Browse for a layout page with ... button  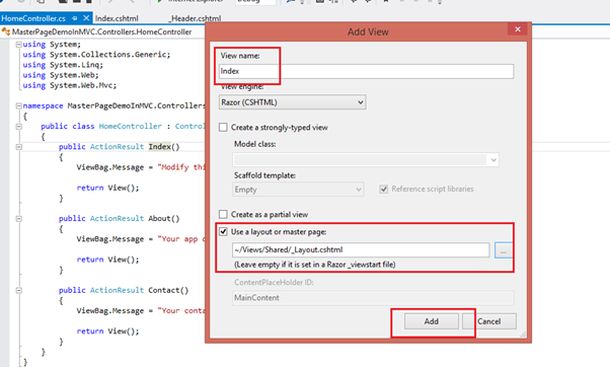coord(503,250)
